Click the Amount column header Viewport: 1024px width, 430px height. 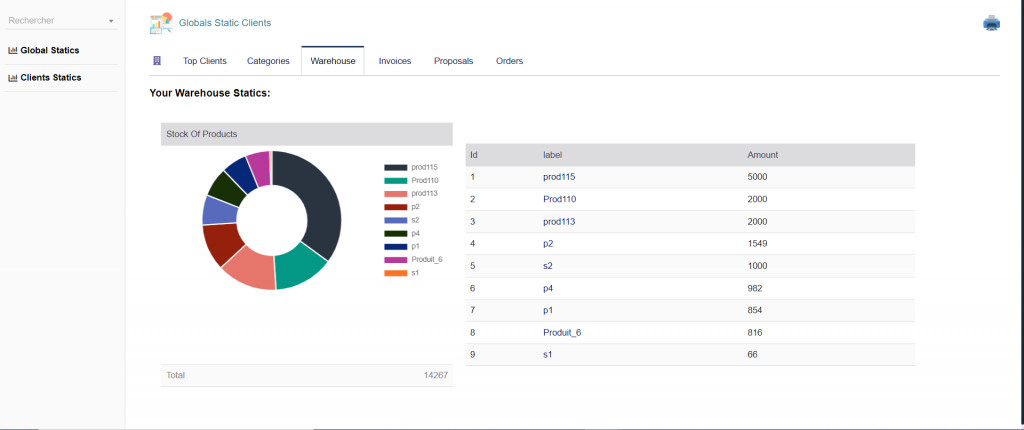click(x=763, y=155)
